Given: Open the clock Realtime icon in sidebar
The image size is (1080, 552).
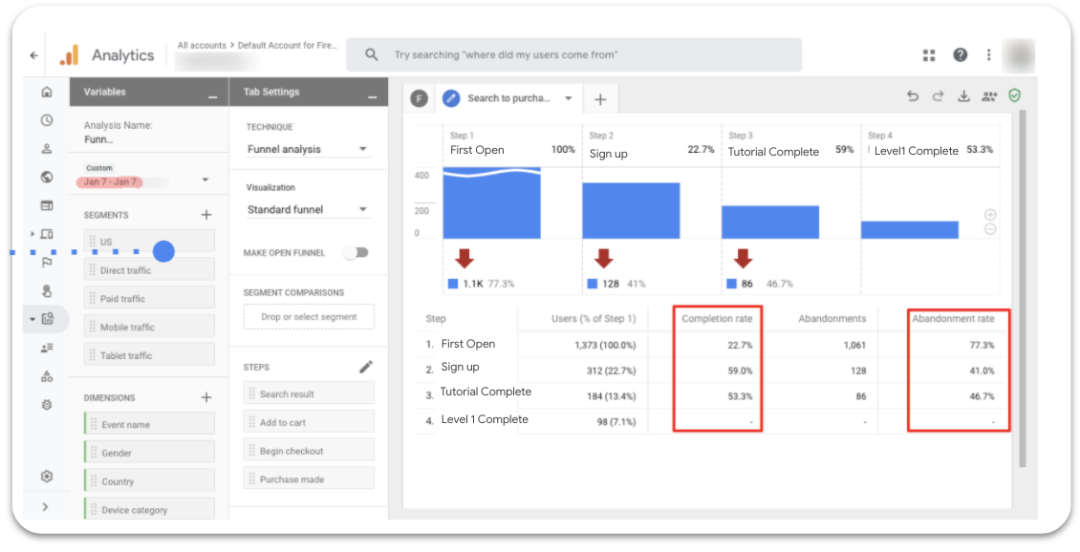Looking at the screenshot, I should [47, 120].
